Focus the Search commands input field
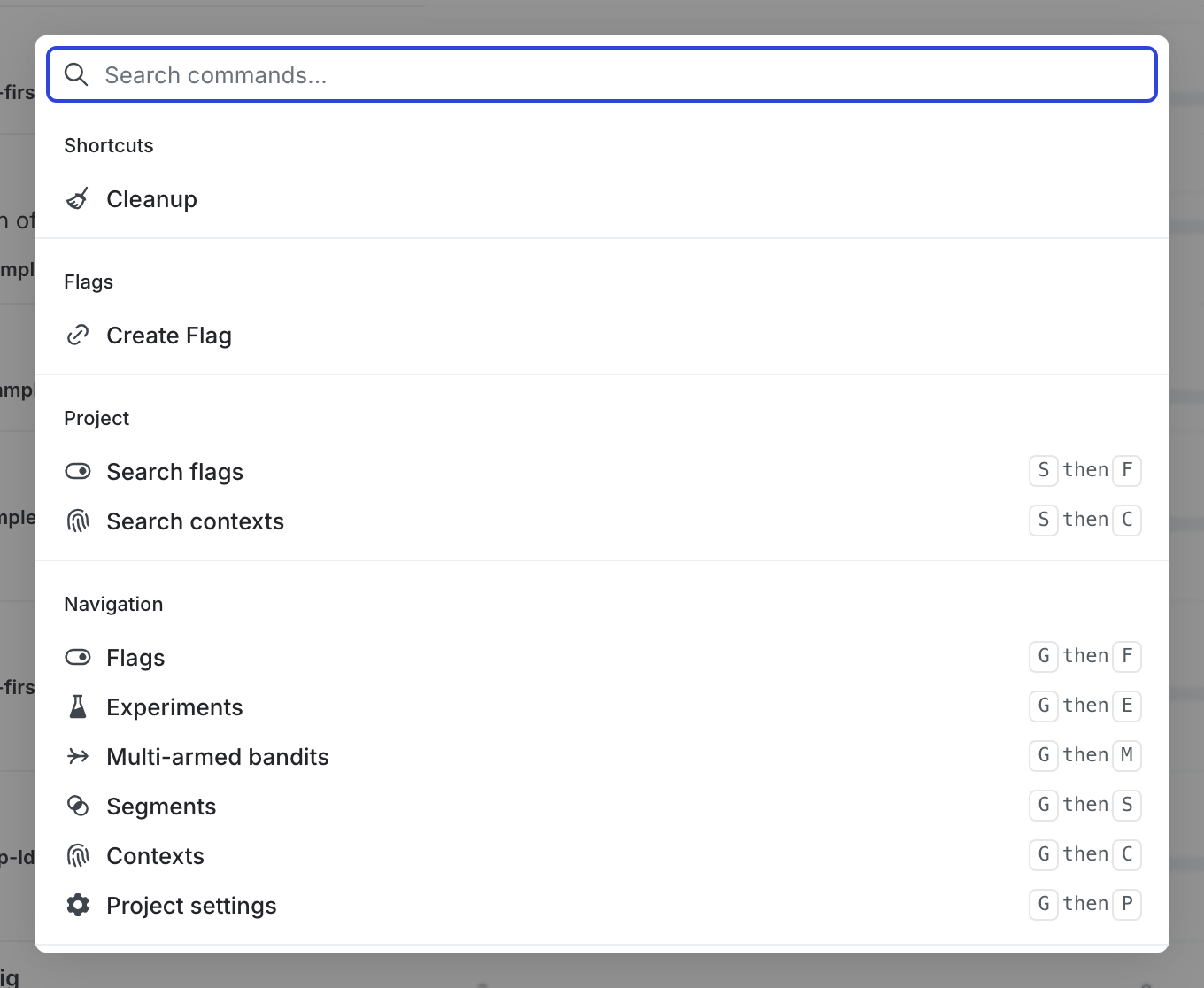The height and width of the screenshot is (988, 1204). click(x=620, y=75)
